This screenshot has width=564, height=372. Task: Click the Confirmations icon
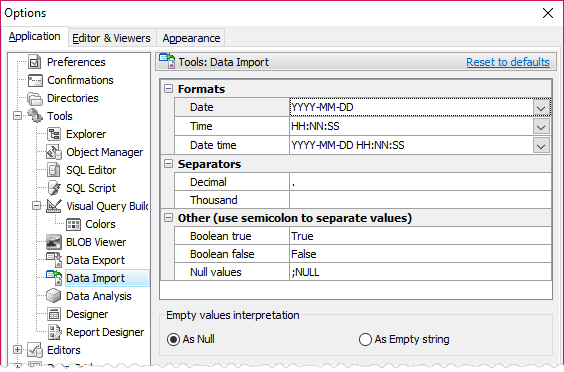[x=35, y=80]
